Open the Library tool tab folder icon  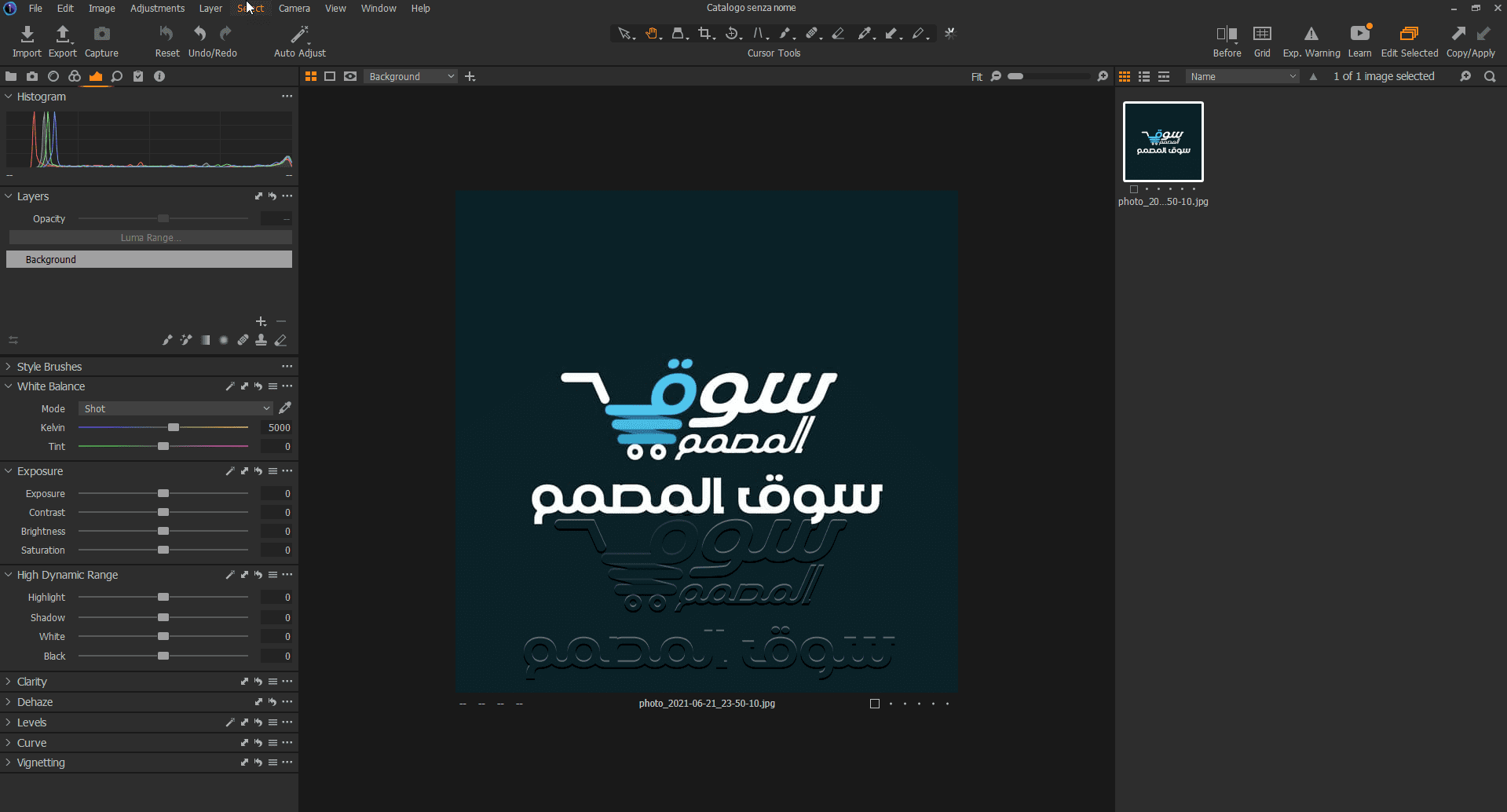point(11,76)
